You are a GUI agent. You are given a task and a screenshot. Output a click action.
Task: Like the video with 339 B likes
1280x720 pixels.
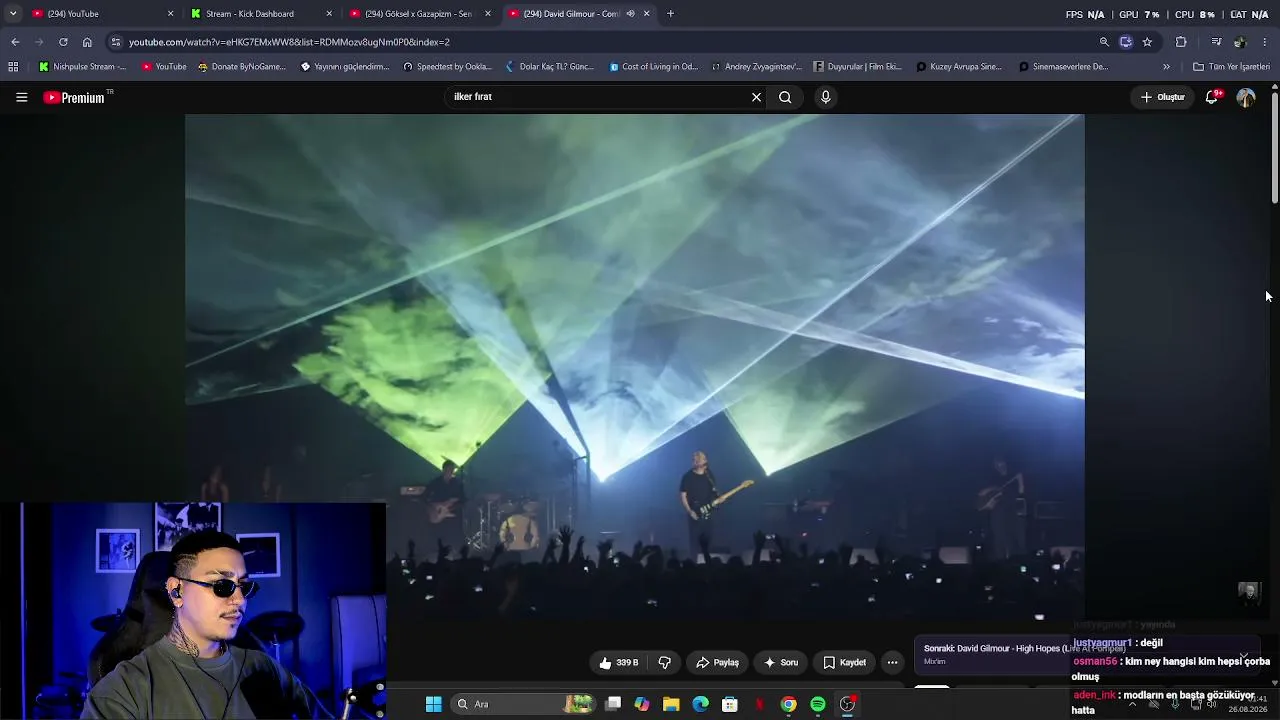[x=619, y=662]
